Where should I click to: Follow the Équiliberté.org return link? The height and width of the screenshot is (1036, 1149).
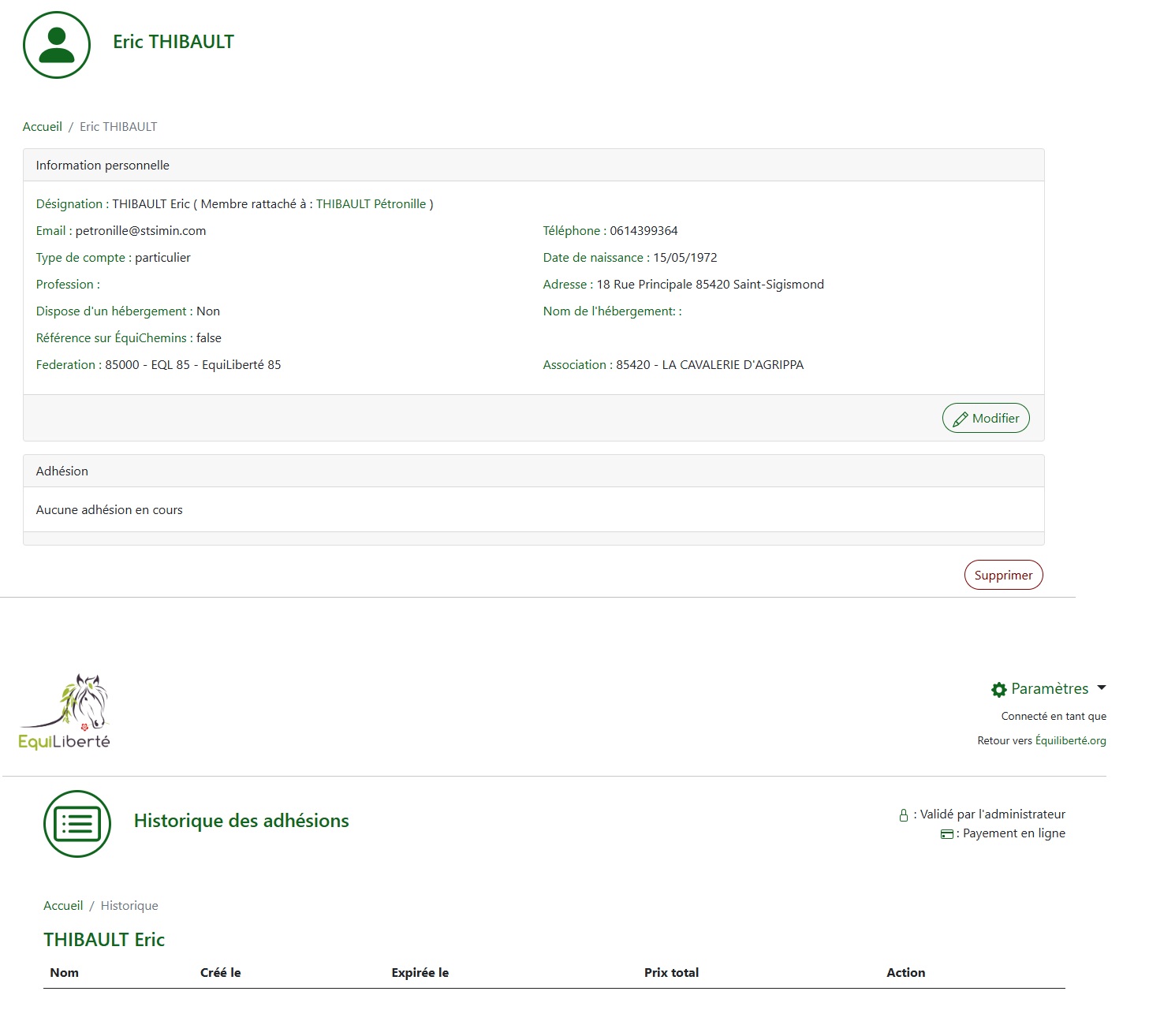click(1070, 741)
